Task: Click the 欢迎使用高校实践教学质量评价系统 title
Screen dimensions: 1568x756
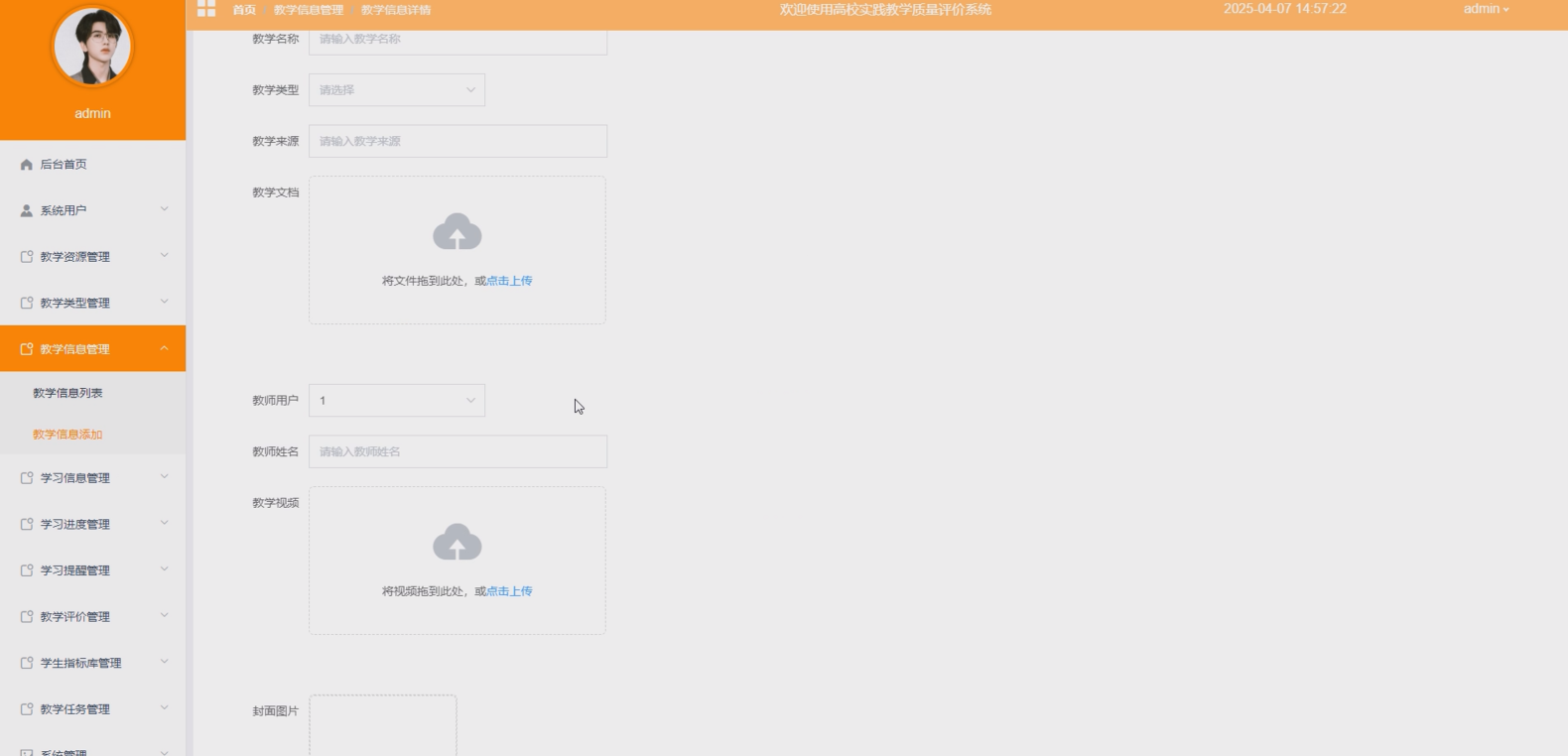Action: 885,10
